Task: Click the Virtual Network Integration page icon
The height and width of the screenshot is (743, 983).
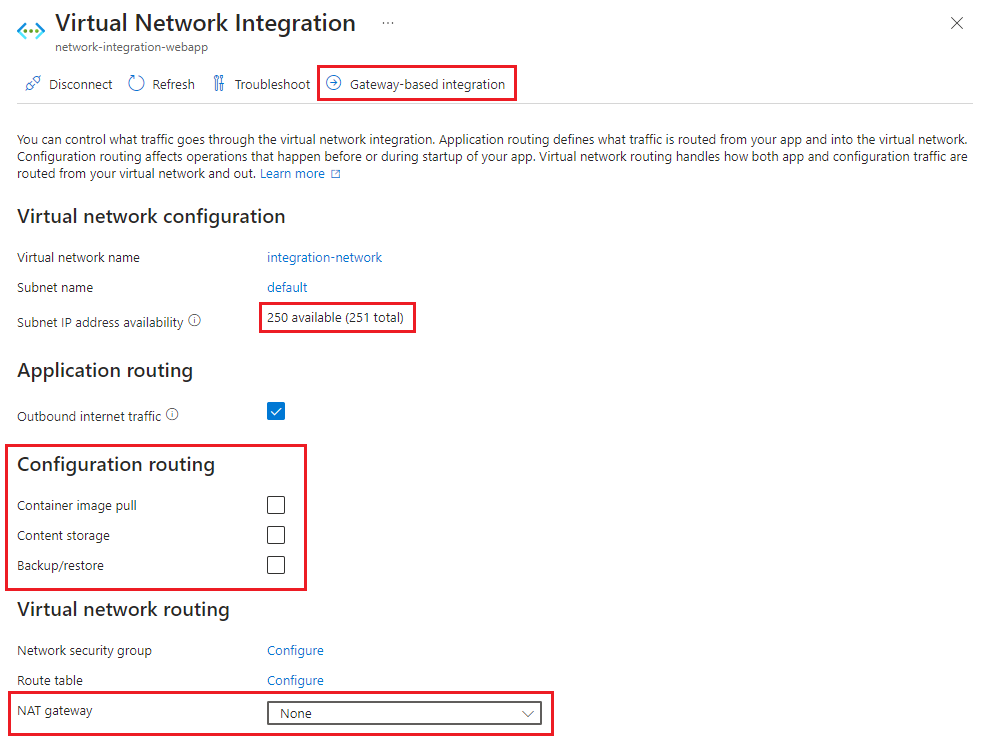Action: click(30, 31)
